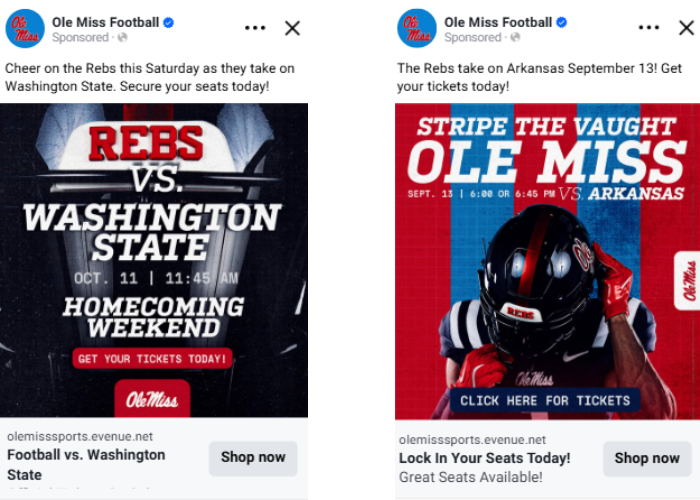The image size is (700, 500).
Task: Hide the Arkansas ad with X
Action: coord(684,28)
